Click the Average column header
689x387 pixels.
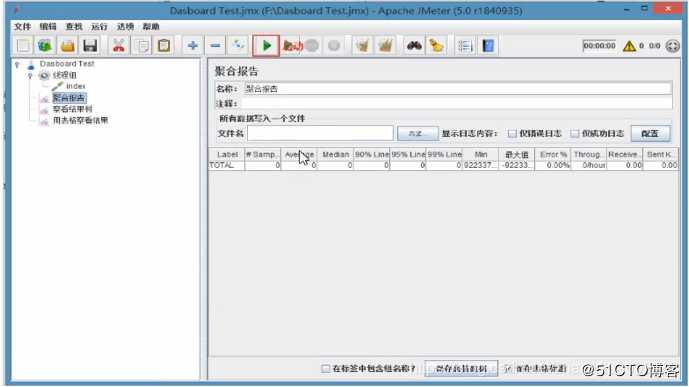click(299, 155)
